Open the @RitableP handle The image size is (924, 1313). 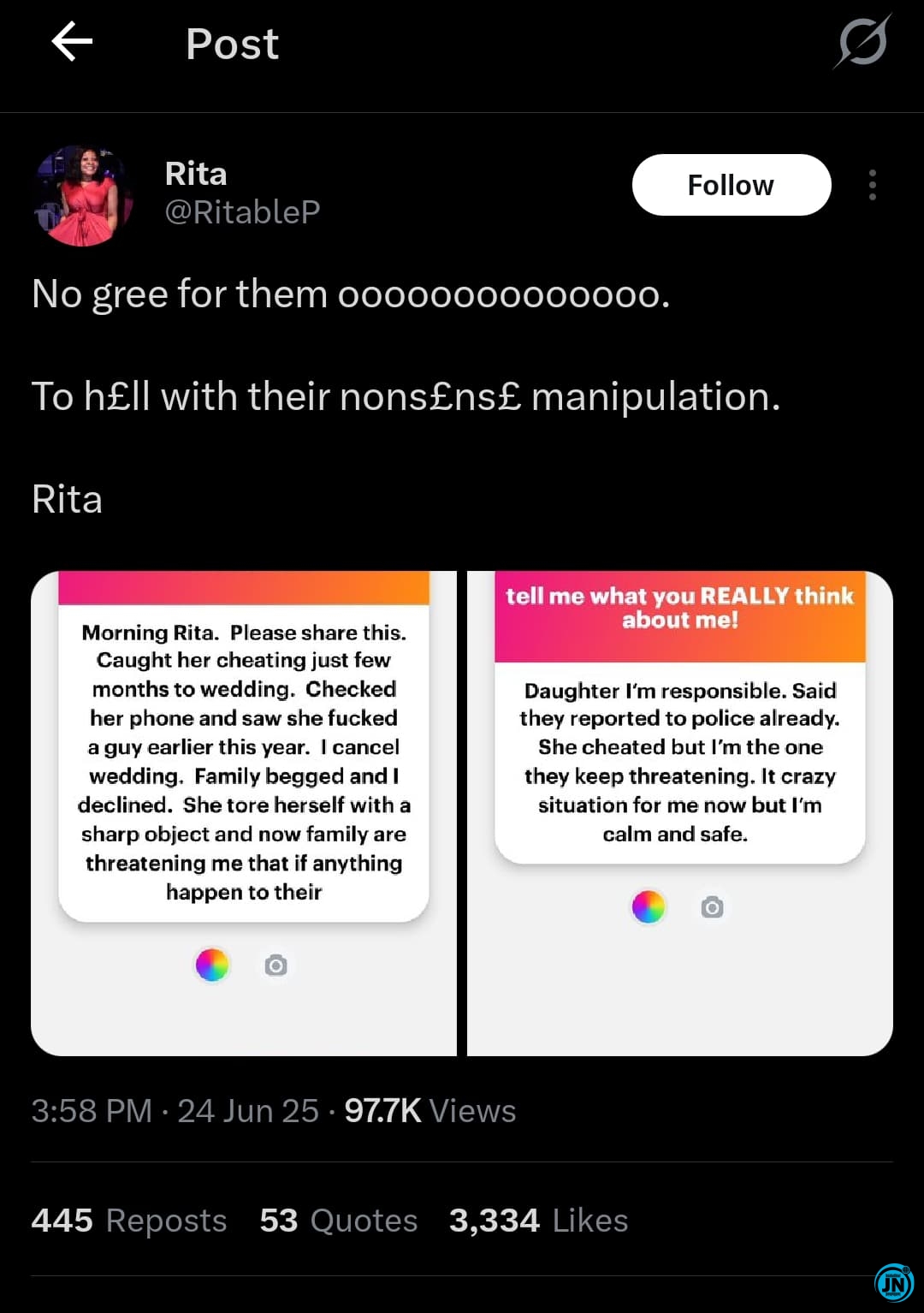(242, 211)
